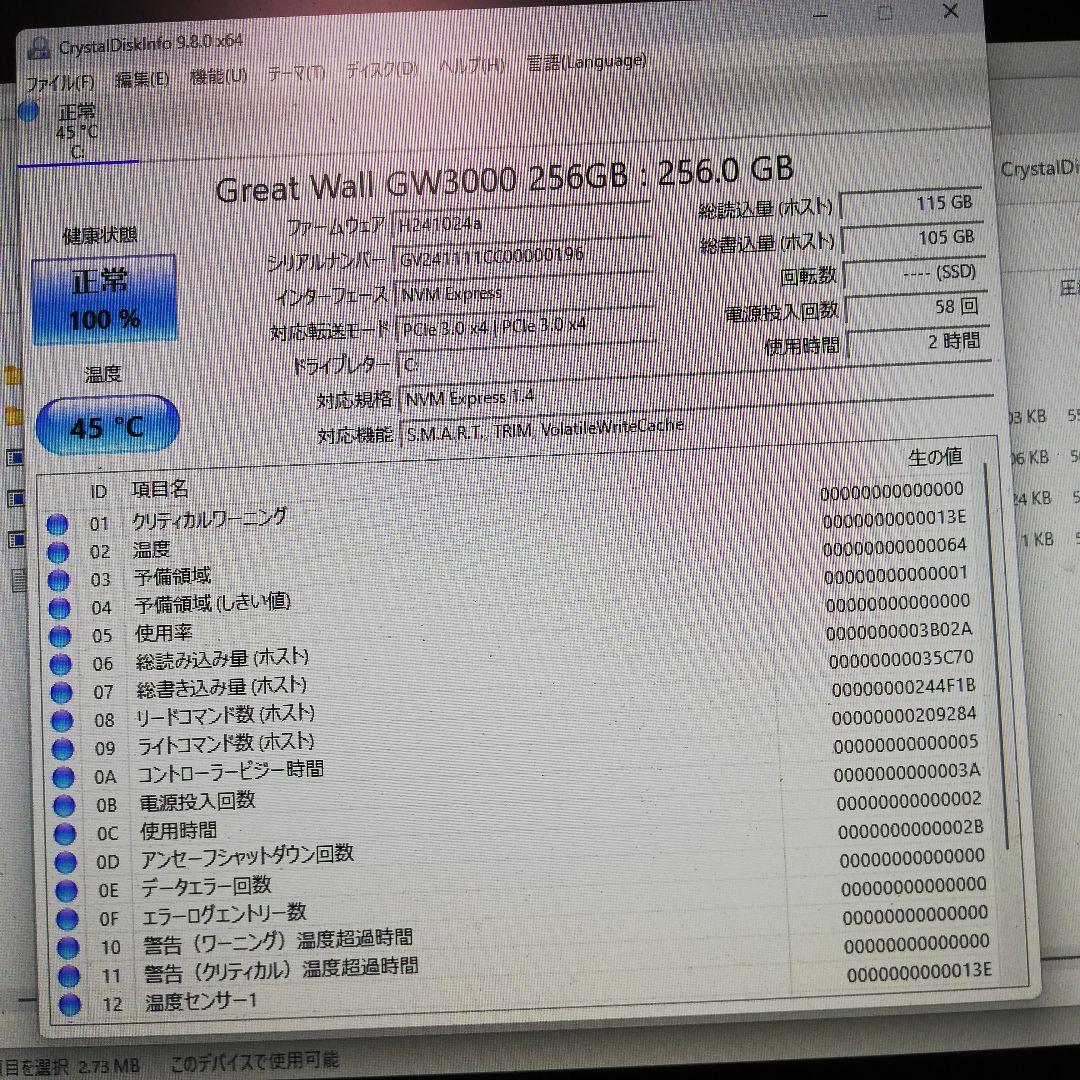Click the status icon for row 09 ライトコマンド数

63,749
